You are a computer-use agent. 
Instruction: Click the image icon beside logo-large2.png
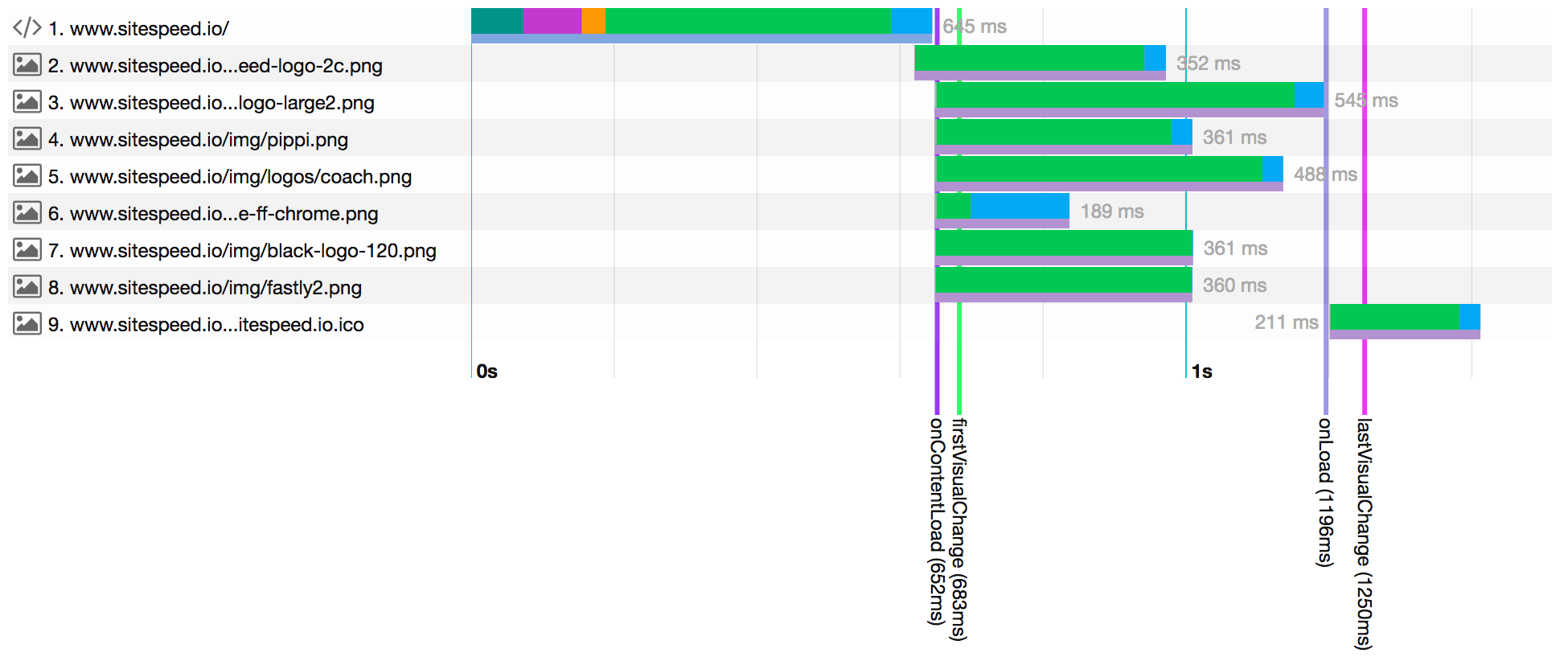point(27,102)
